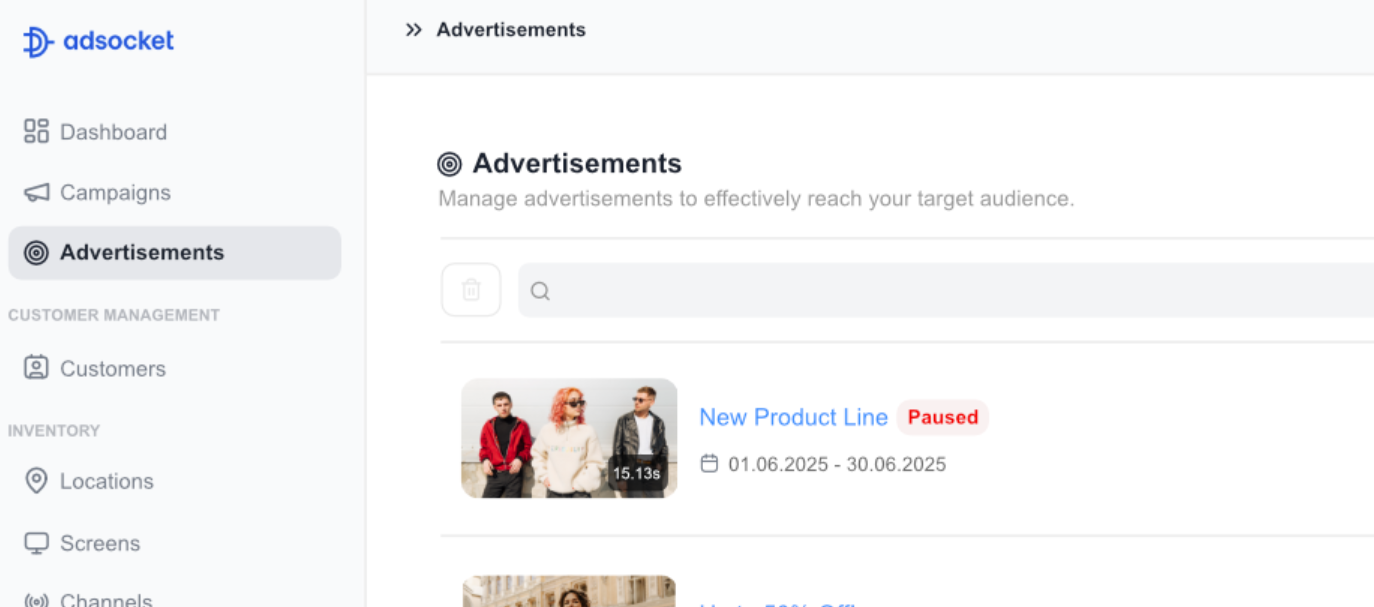Screen dimensions: 1374x607
Task: Open Screens from the sidebar
Action: tap(100, 543)
